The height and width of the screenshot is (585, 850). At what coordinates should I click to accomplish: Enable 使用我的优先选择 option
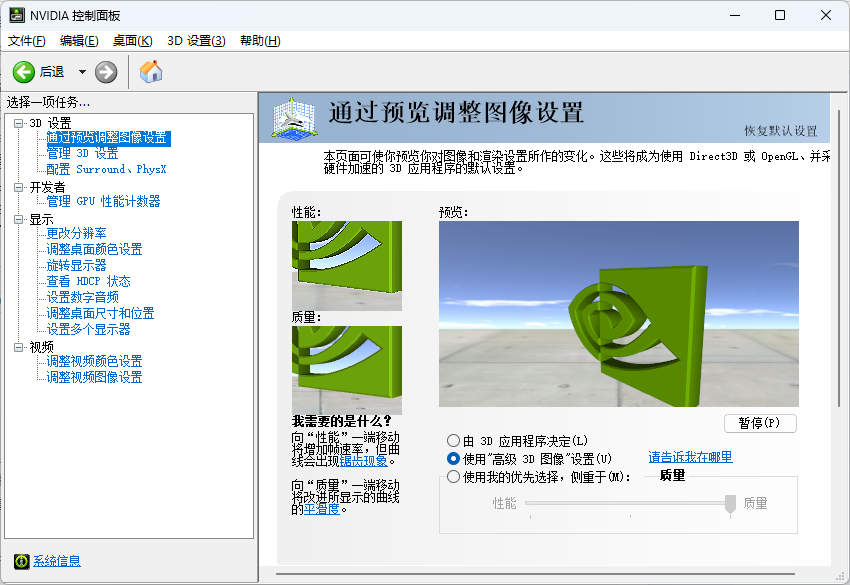[453, 476]
